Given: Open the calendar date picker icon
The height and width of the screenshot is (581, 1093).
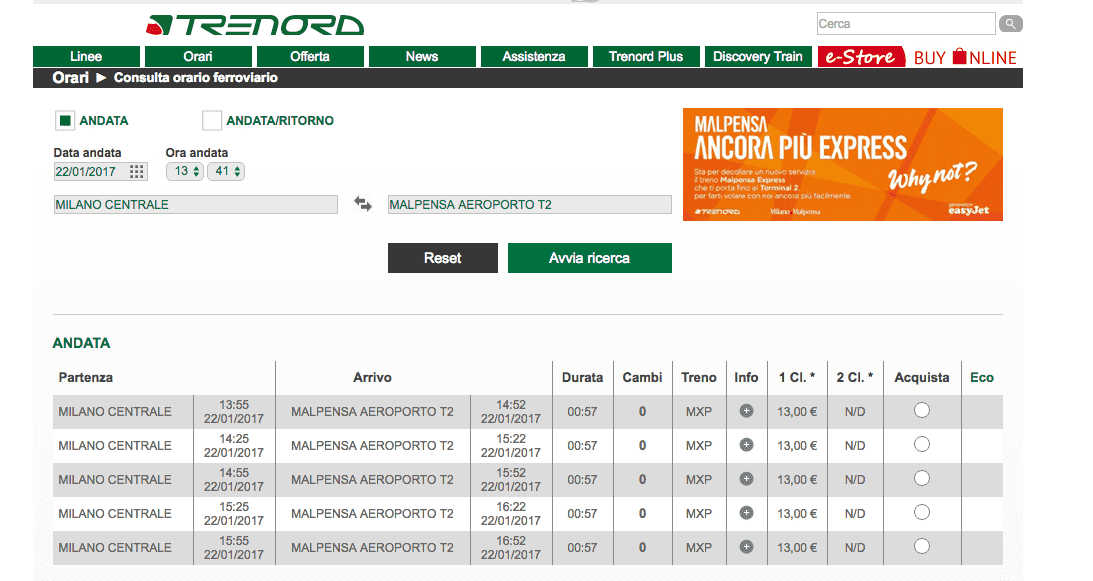Looking at the screenshot, I should [x=137, y=172].
